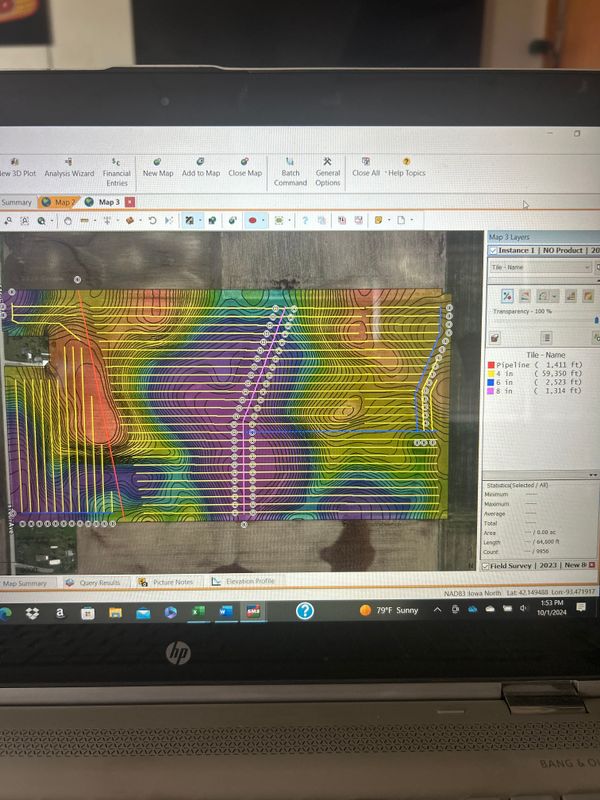Open the notification center icon
This screenshot has width=600, height=800.
pos(581,607)
